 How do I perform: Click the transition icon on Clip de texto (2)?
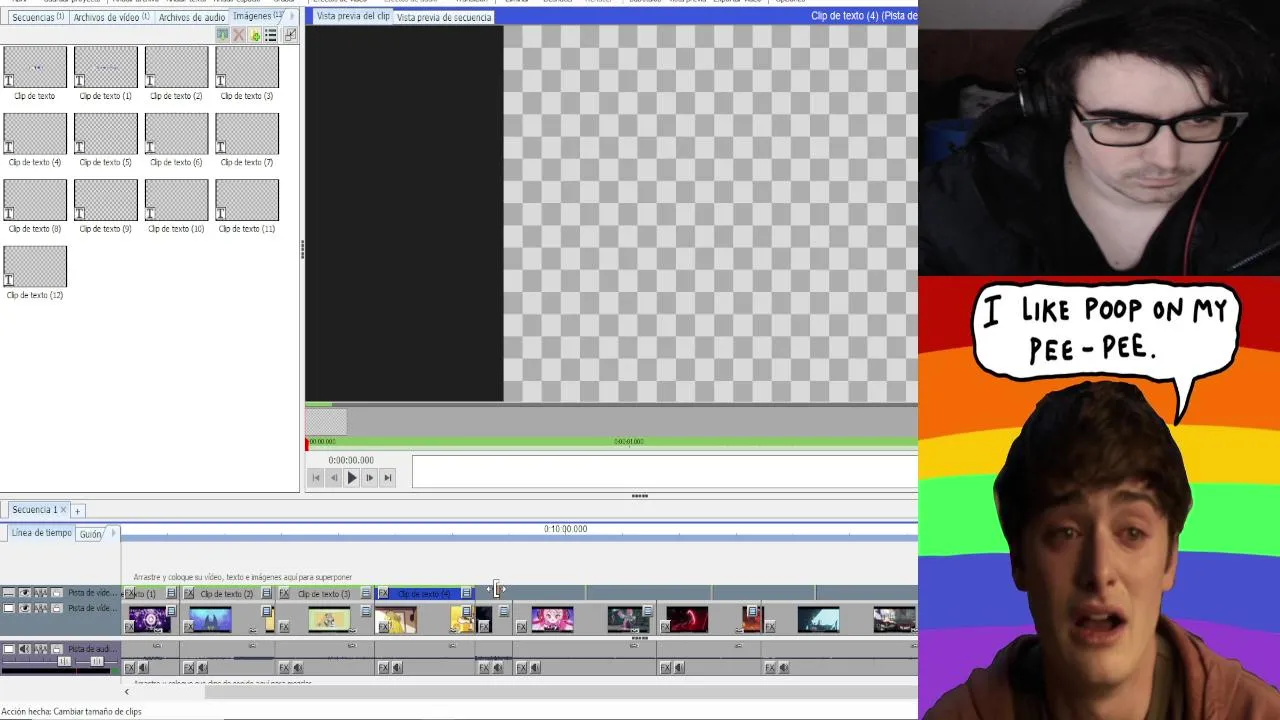tap(267, 594)
